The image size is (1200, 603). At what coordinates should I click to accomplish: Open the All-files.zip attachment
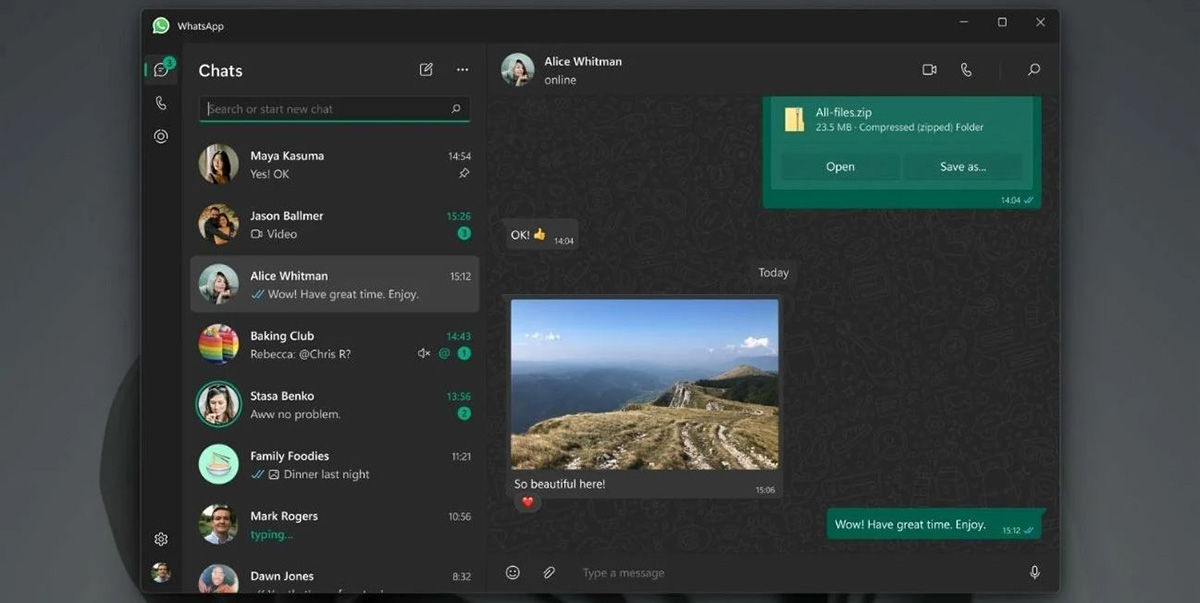point(839,166)
